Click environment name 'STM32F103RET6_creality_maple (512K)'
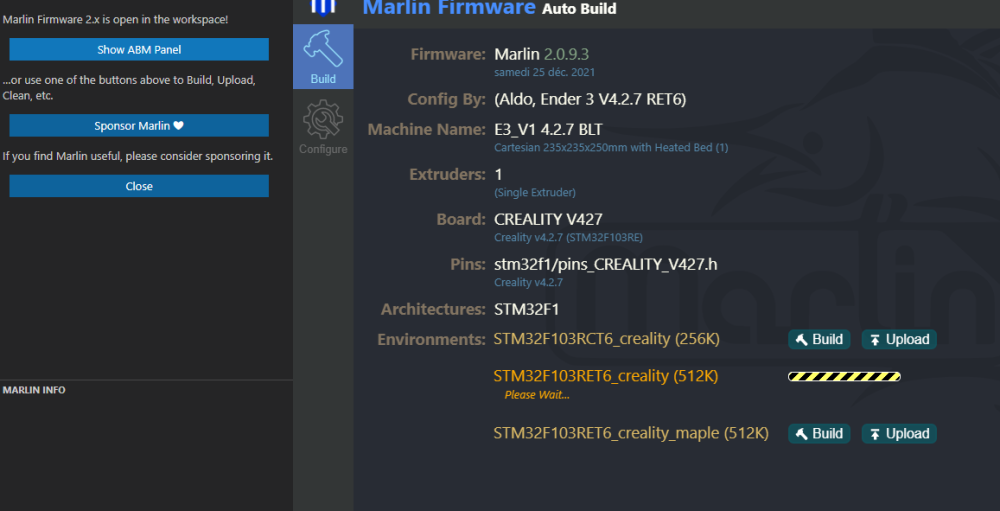The height and width of the screenshot is (511, 1000). click(x=631, y=434)
